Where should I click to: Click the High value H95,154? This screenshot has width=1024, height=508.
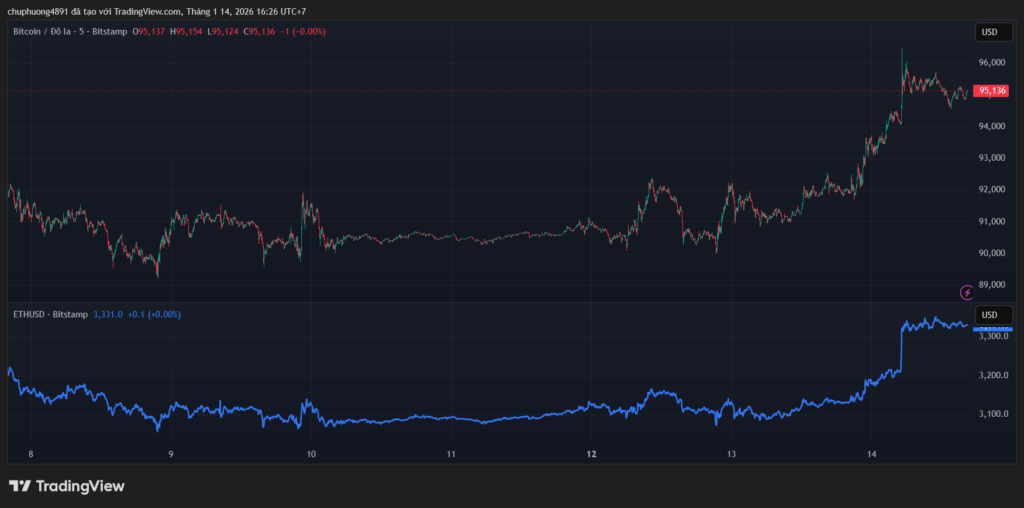[187, 32]
